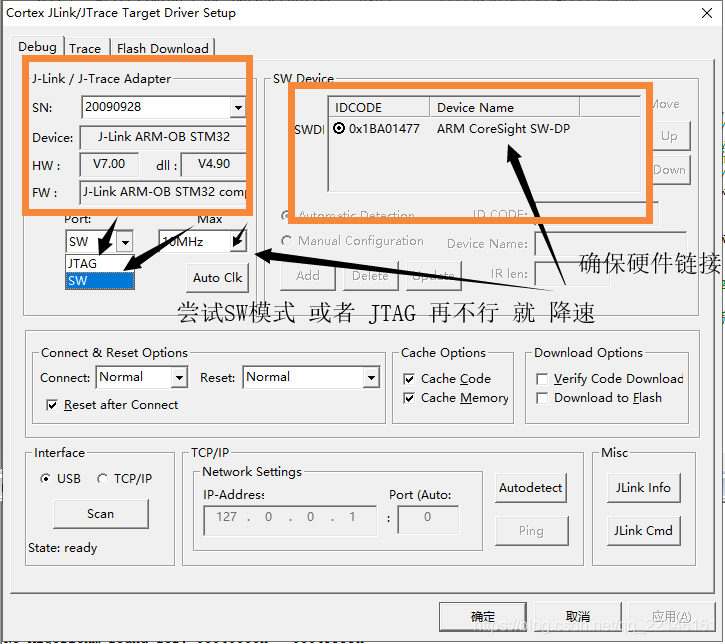Viewport: 725px width, 644px height.
Task: Enable Verify Code Download checkbox
Action: coord(541,379)
